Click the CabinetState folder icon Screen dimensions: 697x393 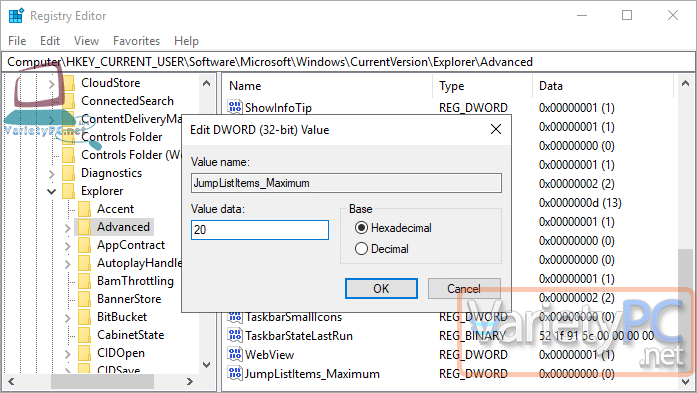tap(84, 335)
